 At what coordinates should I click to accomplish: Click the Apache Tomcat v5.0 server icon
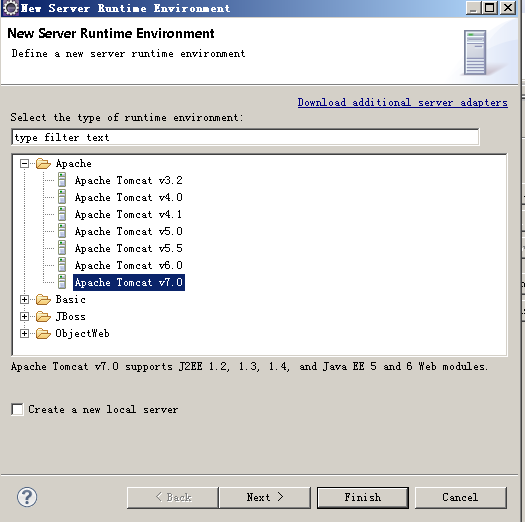[62, 231]
